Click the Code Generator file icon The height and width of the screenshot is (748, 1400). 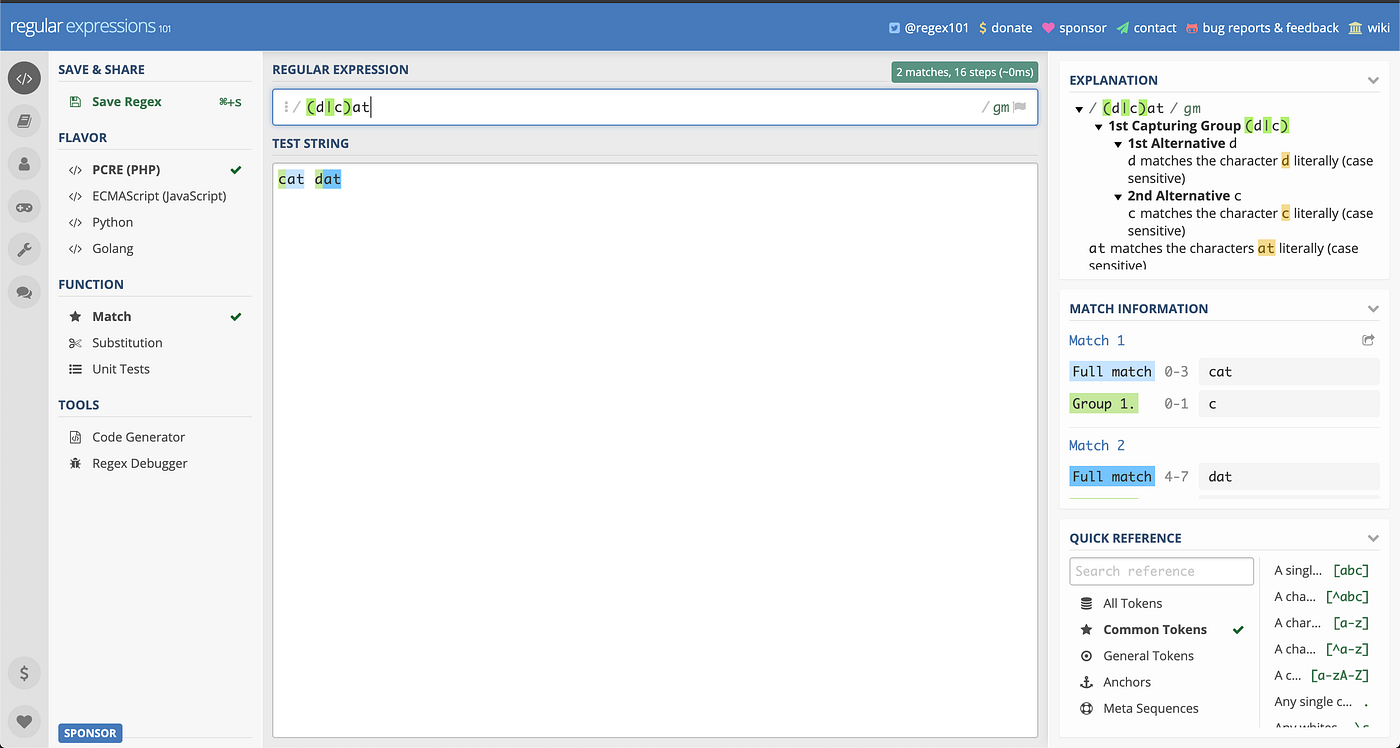pyautogui.click(x=75, y=437)
